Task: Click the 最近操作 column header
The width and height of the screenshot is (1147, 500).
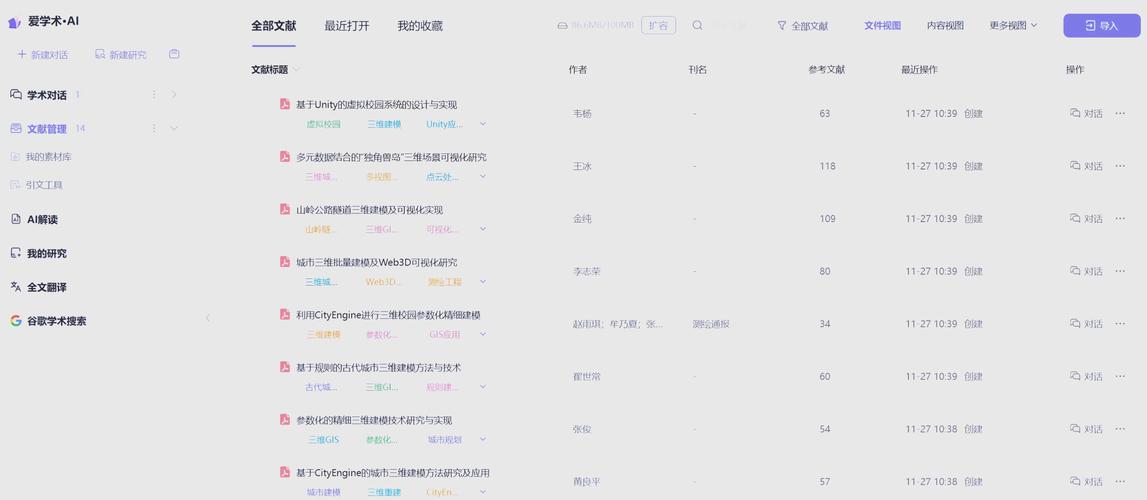Action: [920, 69]
